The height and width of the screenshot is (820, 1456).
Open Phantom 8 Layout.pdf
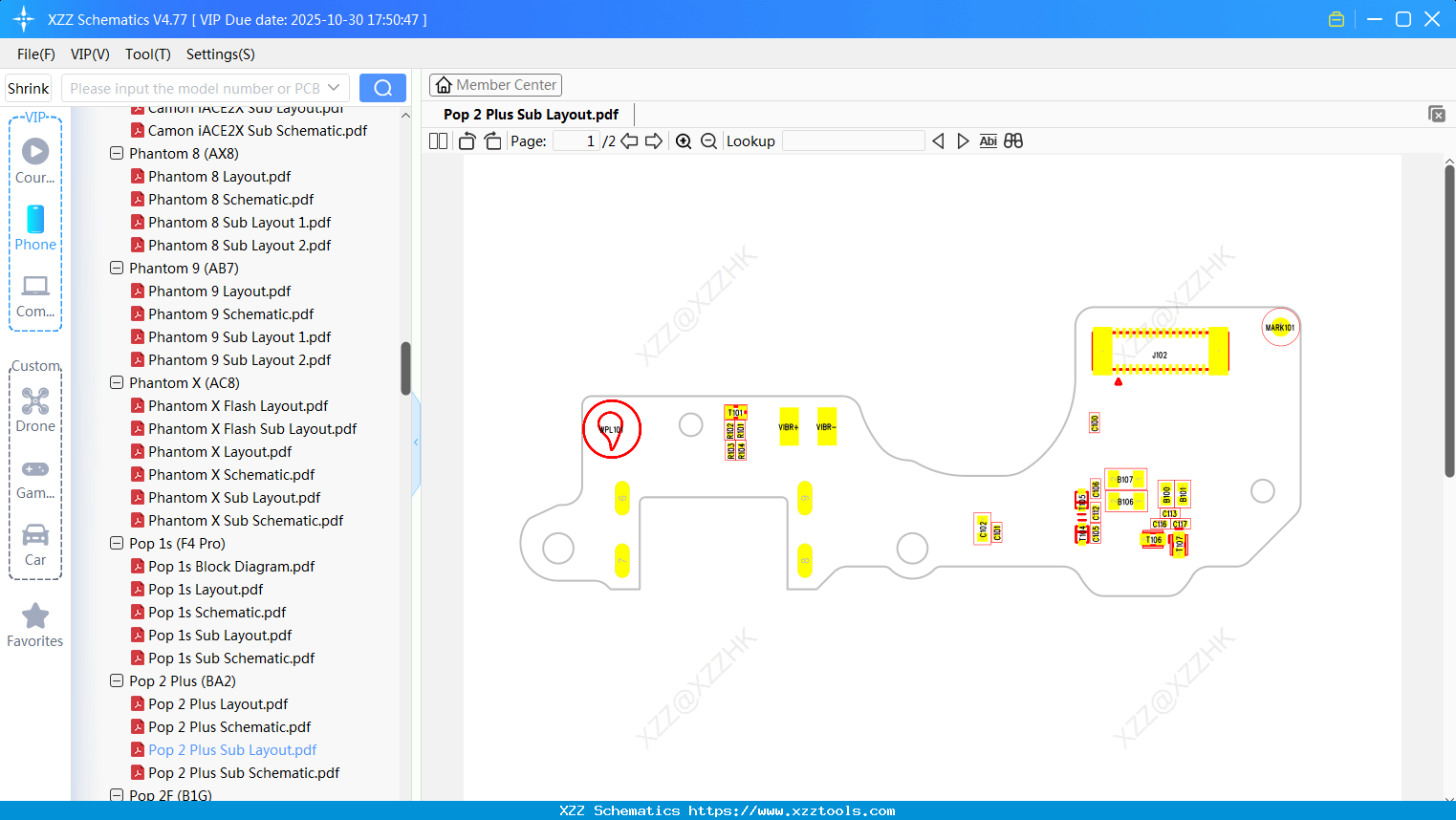(220, 176)
